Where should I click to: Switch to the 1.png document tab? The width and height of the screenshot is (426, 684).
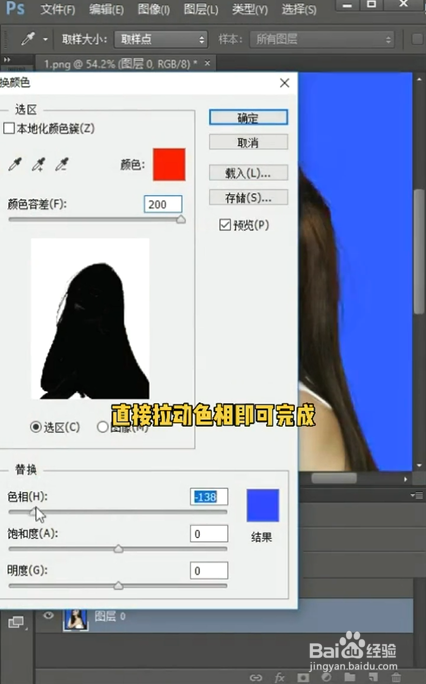click(120, 64)
